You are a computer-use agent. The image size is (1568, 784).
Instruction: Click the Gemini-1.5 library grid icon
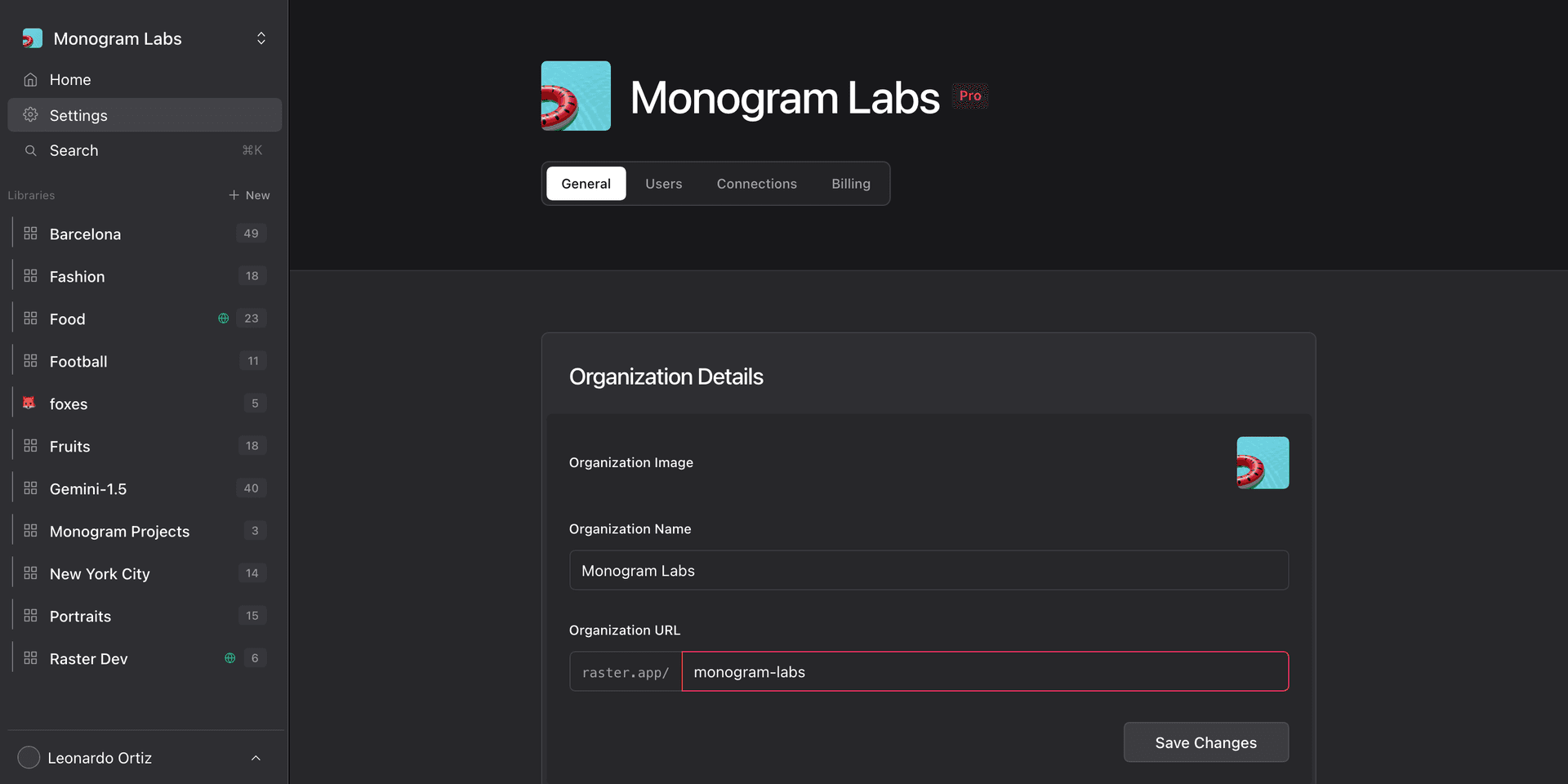30,488
